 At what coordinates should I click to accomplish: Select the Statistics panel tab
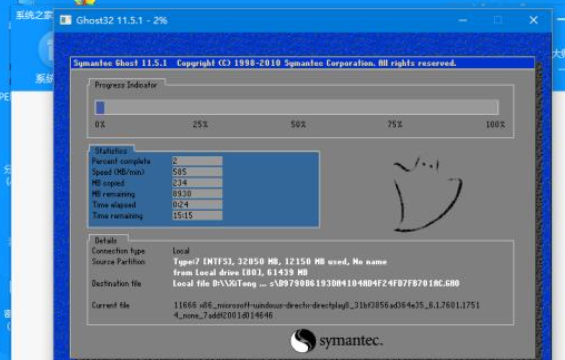pos(111,151)
